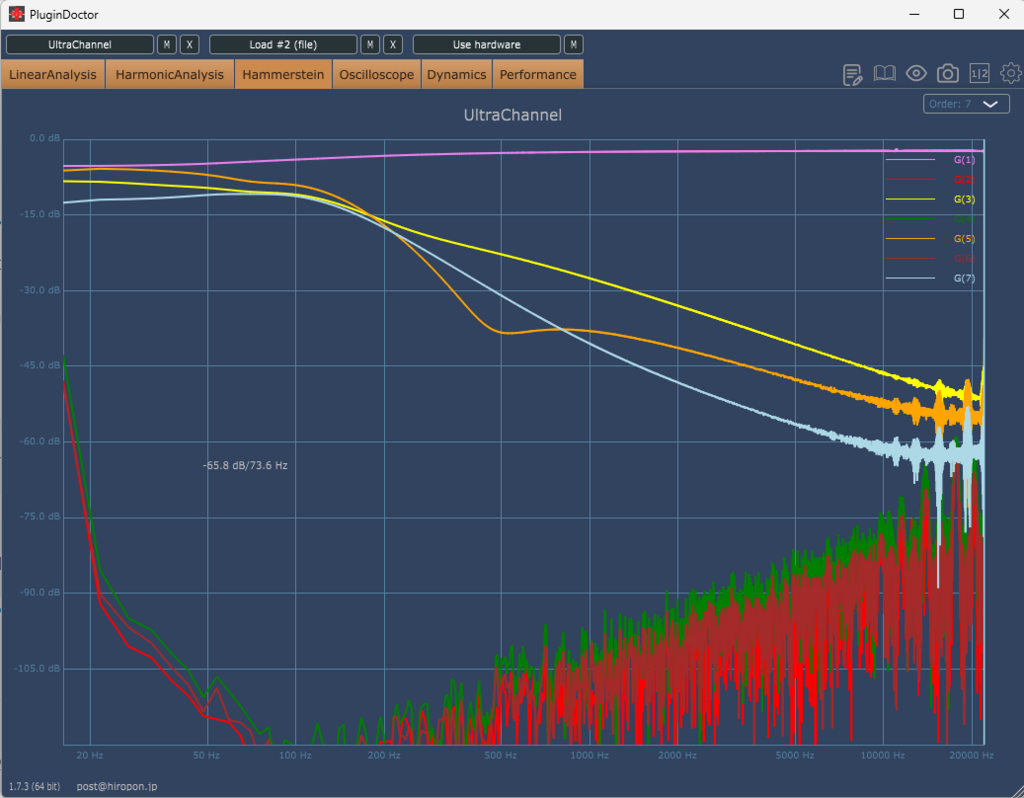
Task: Click the UltraChannel graph title
Action: click(513, 115)
